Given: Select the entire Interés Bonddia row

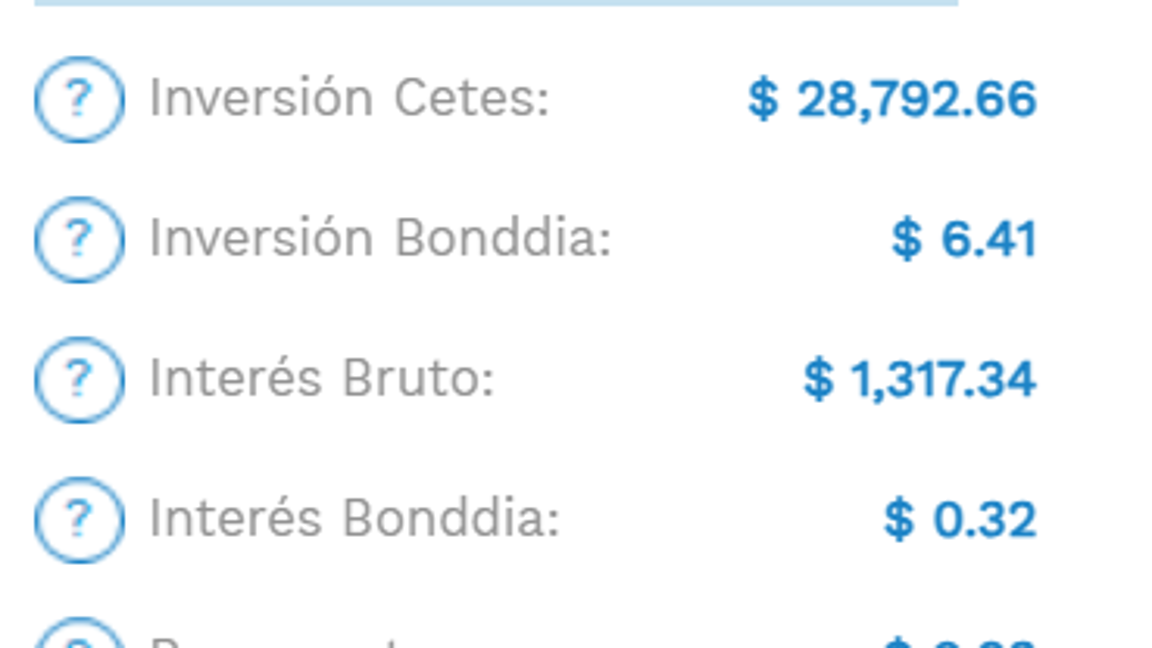Looking at the screenshot, I should pyautogui.click(x=540, y=519).
